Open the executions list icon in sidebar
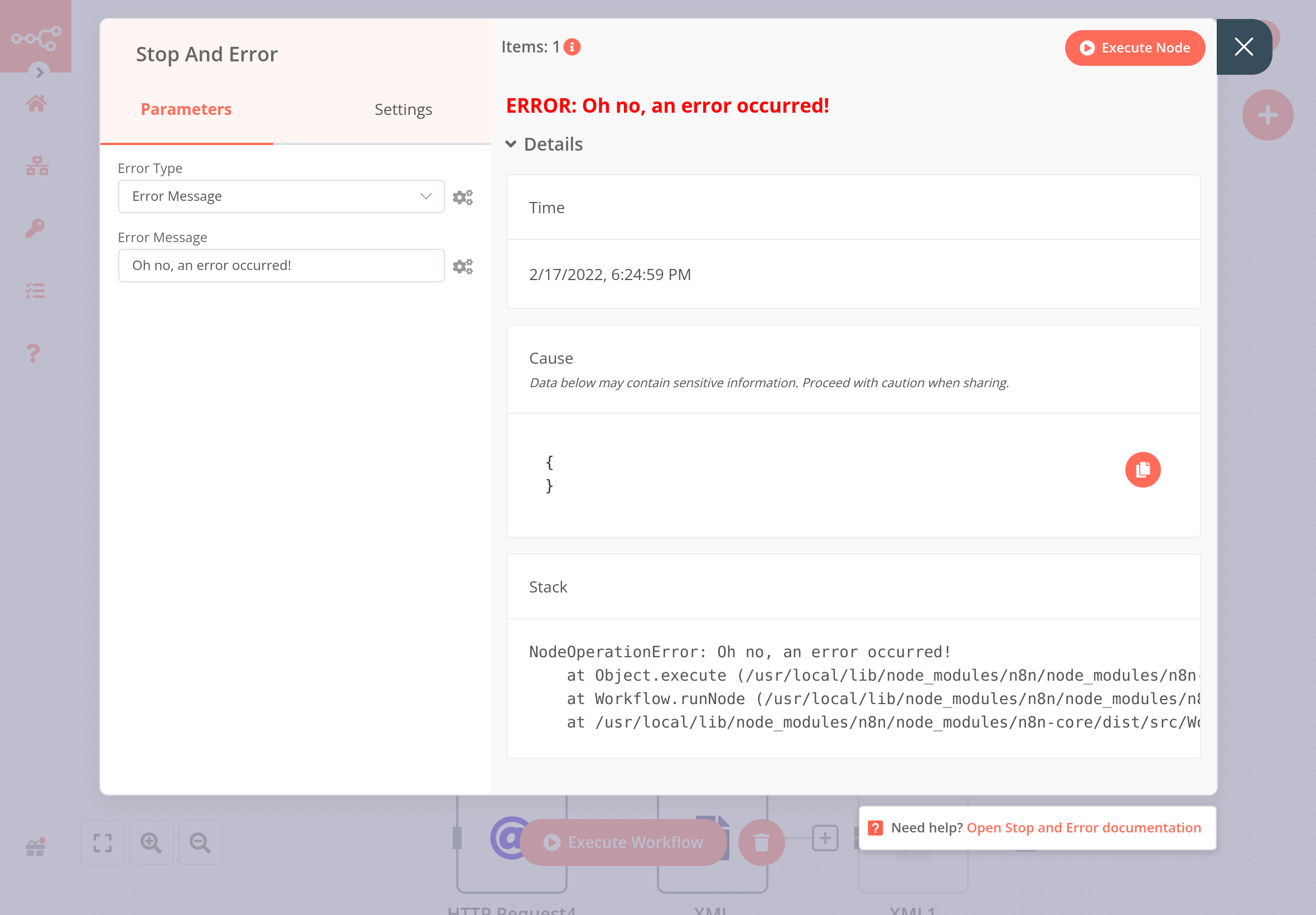1316x915 pixels. (35, 291)
